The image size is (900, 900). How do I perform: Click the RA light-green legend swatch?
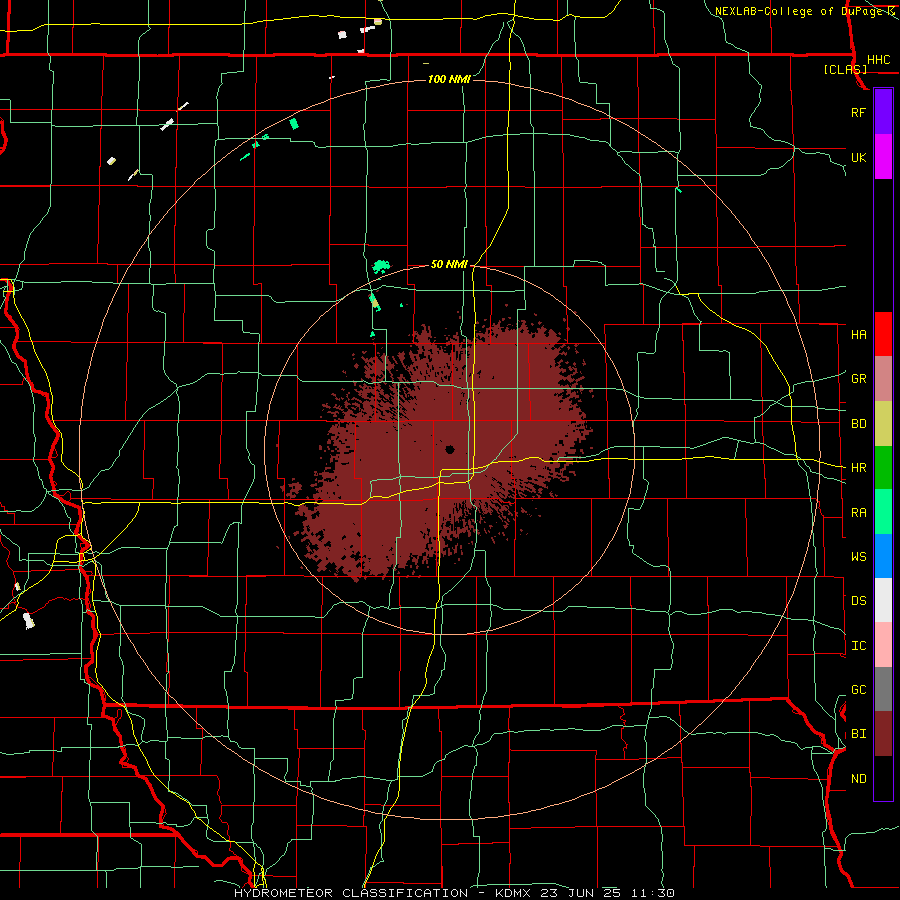pyautogui.click(x=883, y=511)
